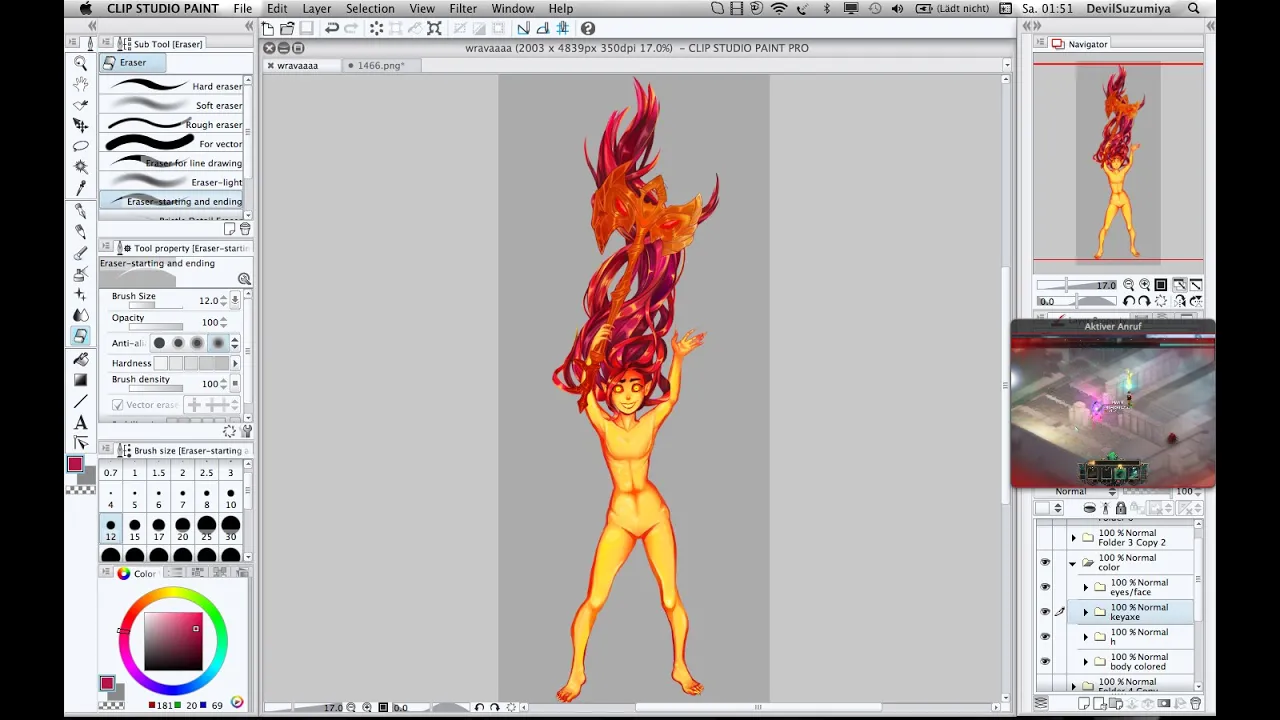Open the File menu
The height and width of the screenshot is (720, 1280).
coord(243,8)
